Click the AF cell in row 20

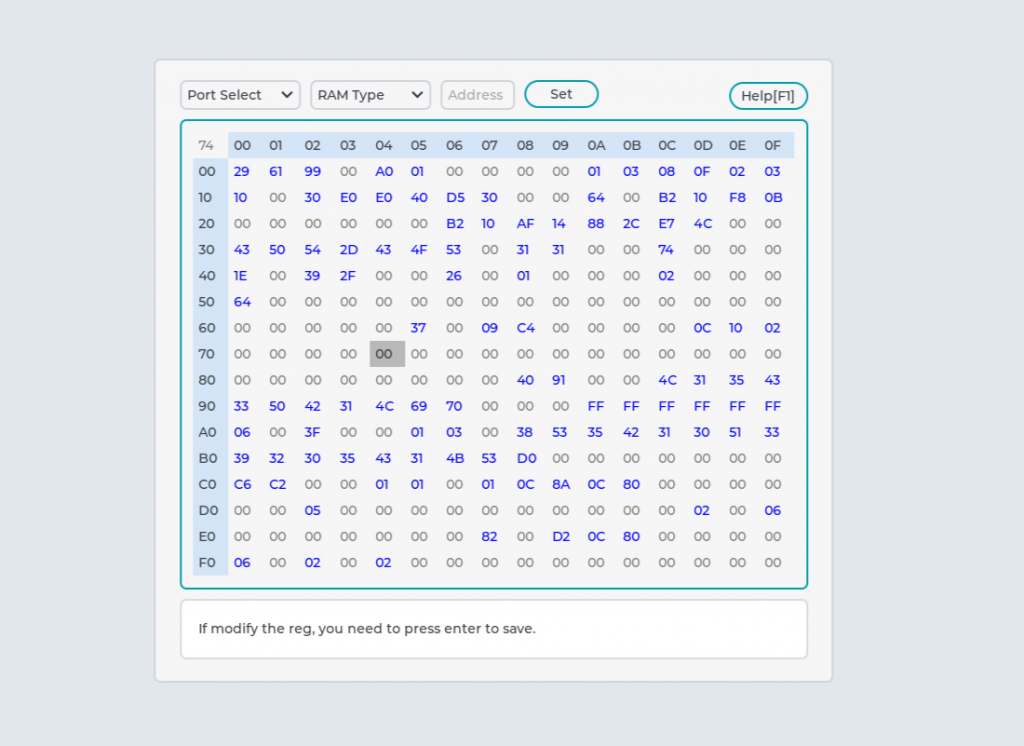click(525, 224)
